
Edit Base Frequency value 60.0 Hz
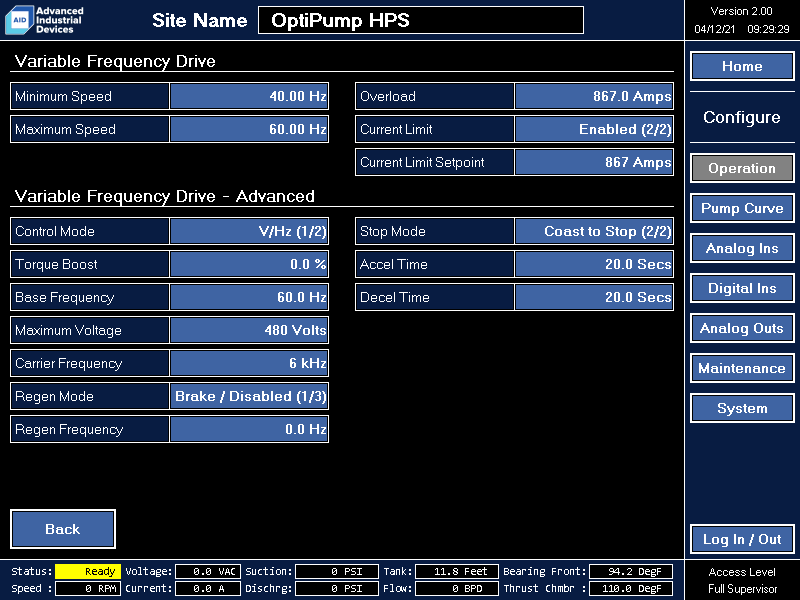(x=249, y=297)
